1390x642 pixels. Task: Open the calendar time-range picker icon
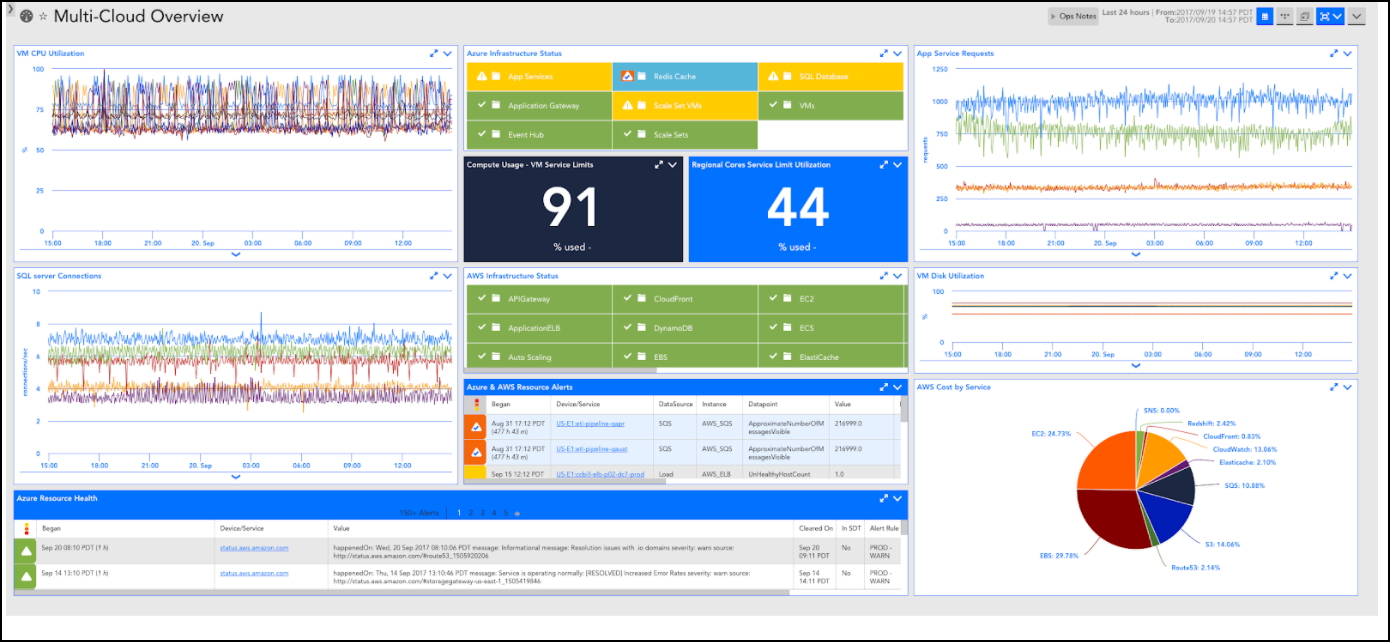[1264, 16]
